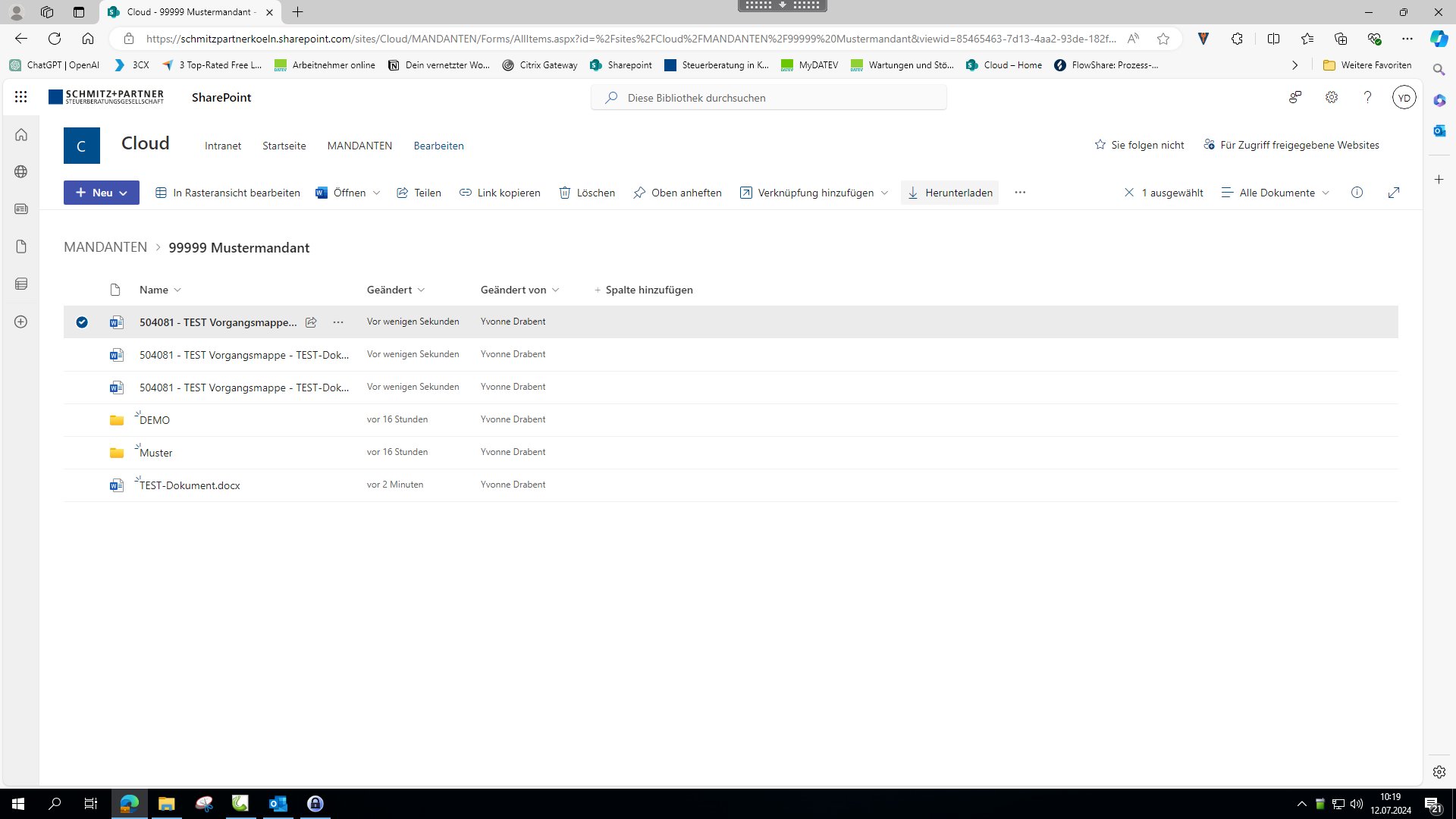Open the Create site plus icon in left rail
The image size is (1456, 819).
[x=21, y=322]
